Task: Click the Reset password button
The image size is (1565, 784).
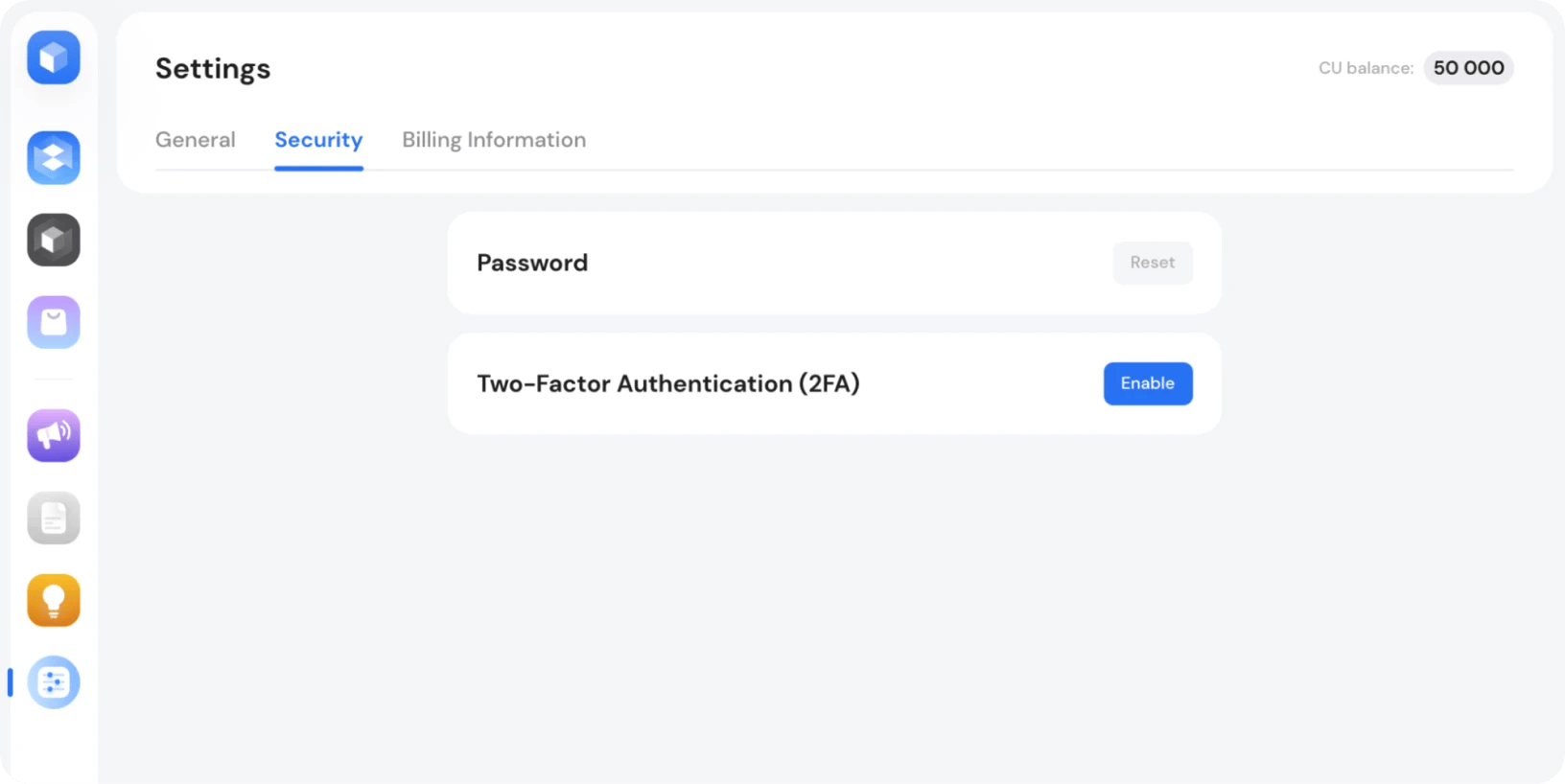Action: [1153, 263]
